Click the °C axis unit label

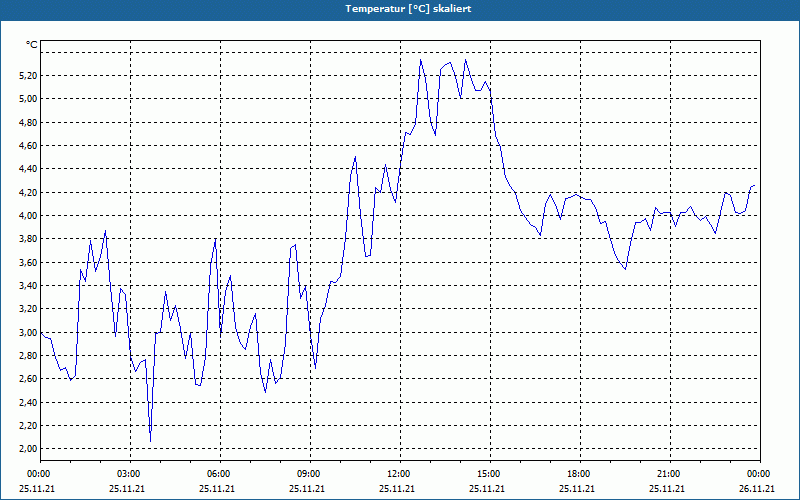32,45
